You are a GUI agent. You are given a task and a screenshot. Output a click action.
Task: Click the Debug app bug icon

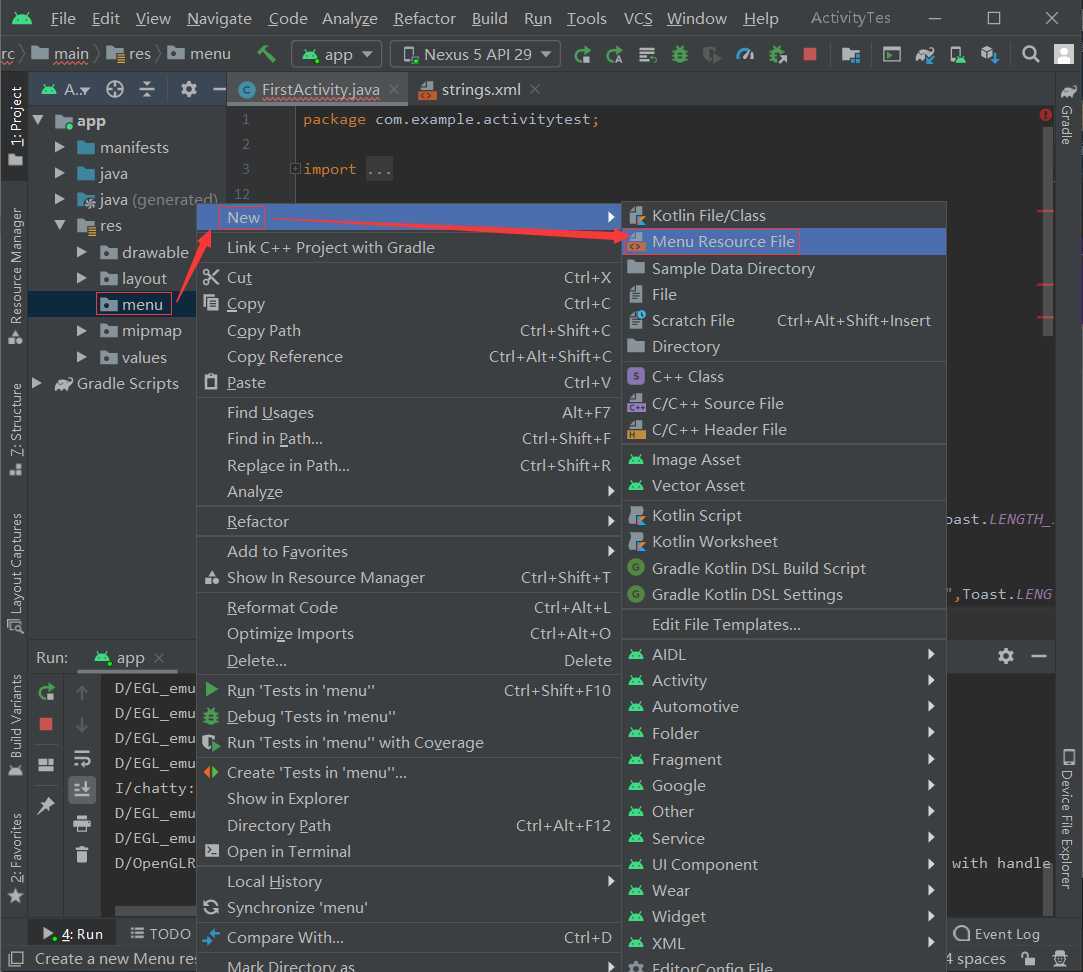point(680,54)
